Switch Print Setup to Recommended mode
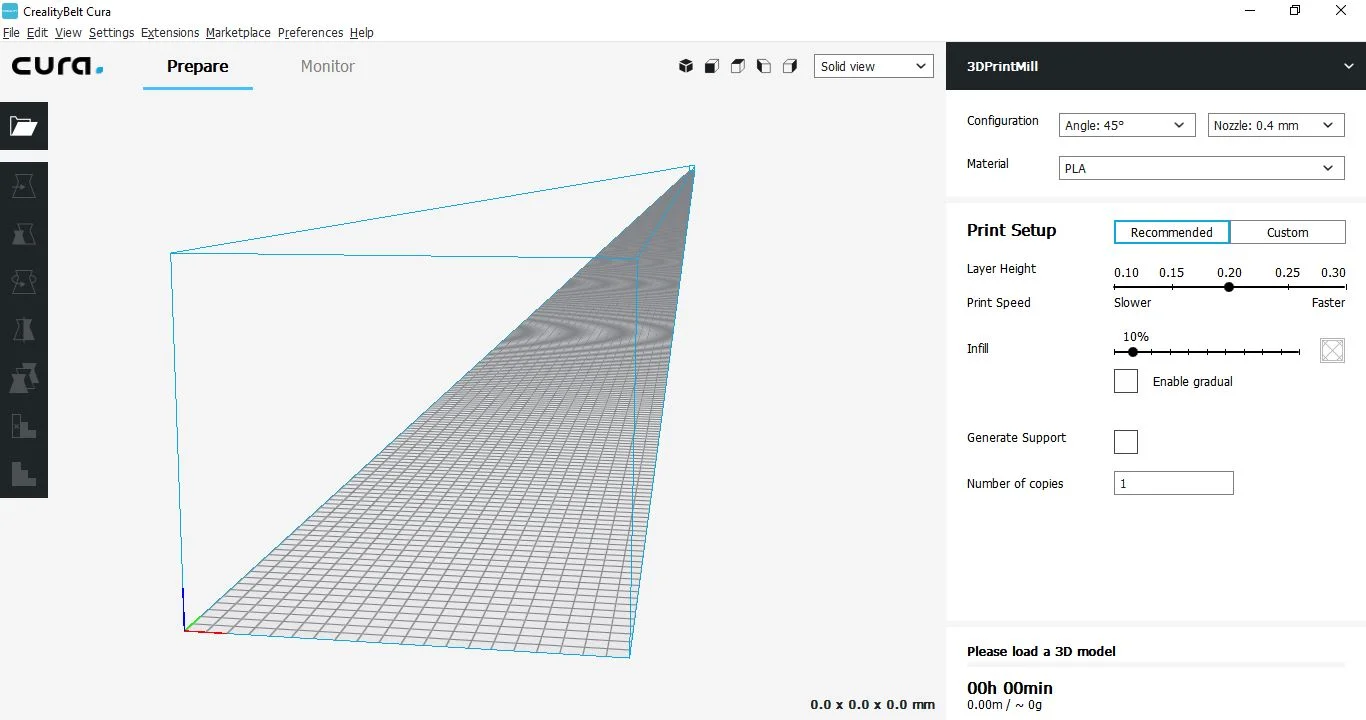Screen dimensions: 1366x720 [1172, 232]
